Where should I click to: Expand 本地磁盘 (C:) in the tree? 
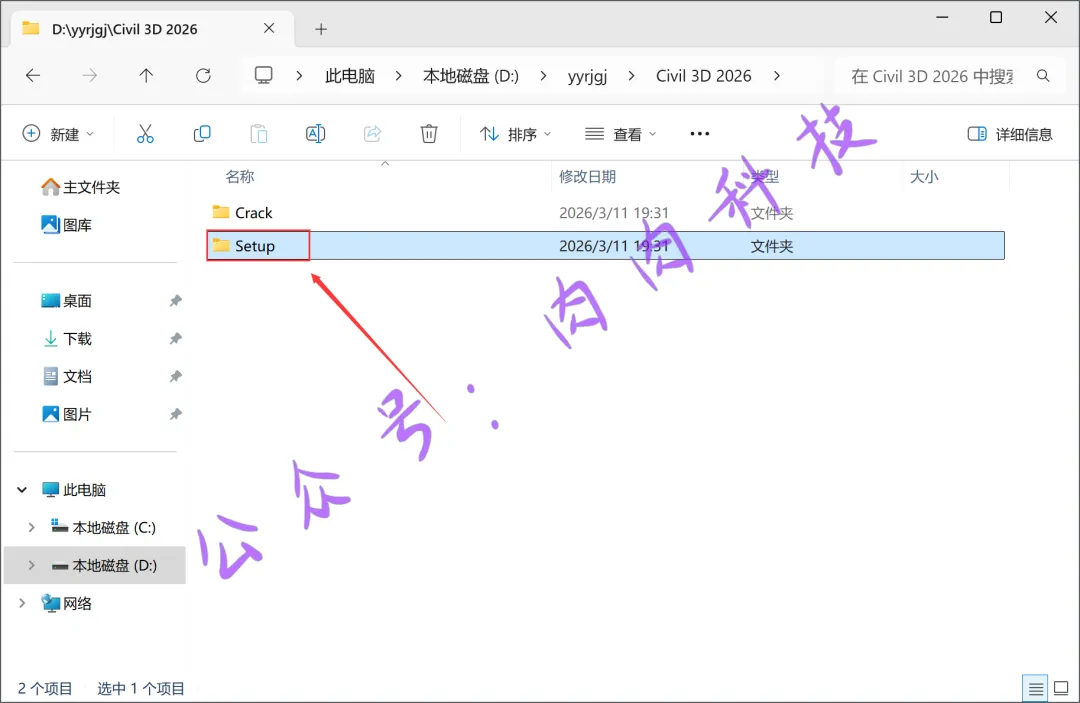click(31, 527)
